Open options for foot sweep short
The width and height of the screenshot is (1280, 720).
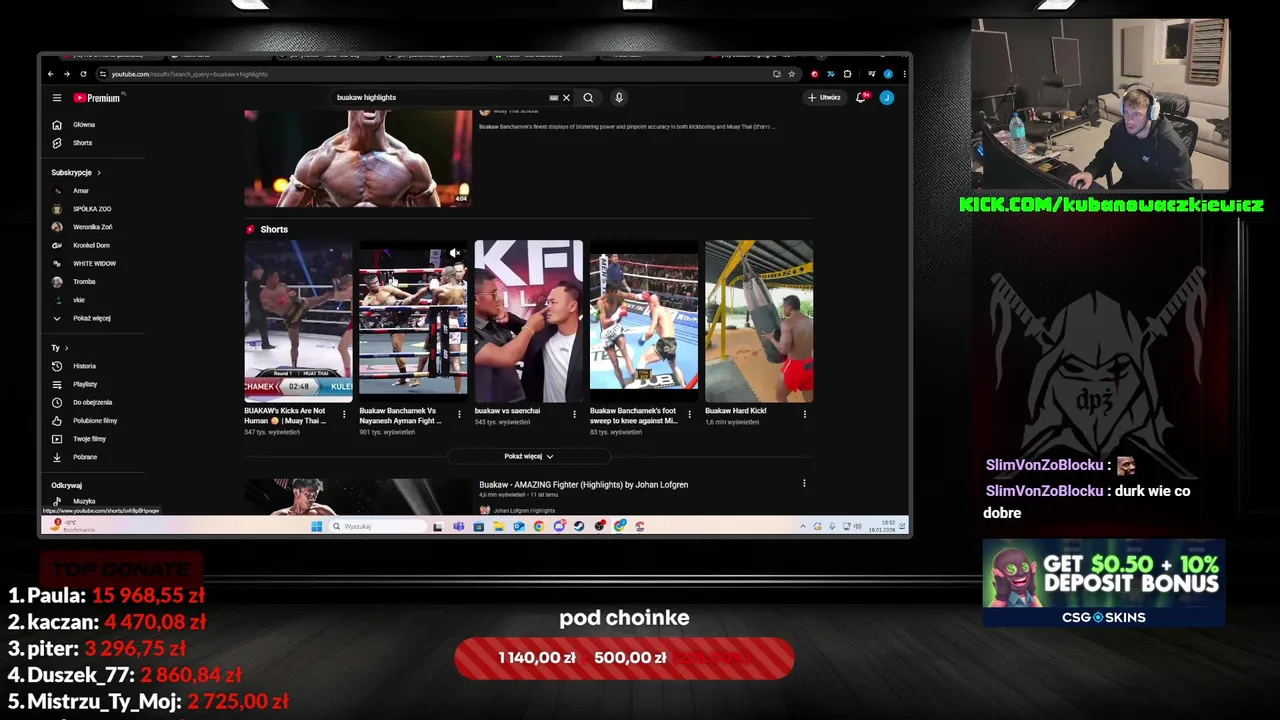pos(689,414)
